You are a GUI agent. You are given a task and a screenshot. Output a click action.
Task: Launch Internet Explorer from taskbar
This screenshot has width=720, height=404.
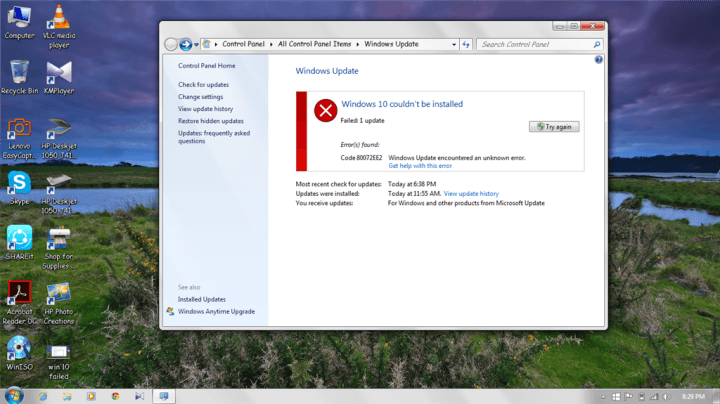coord(43,396)
